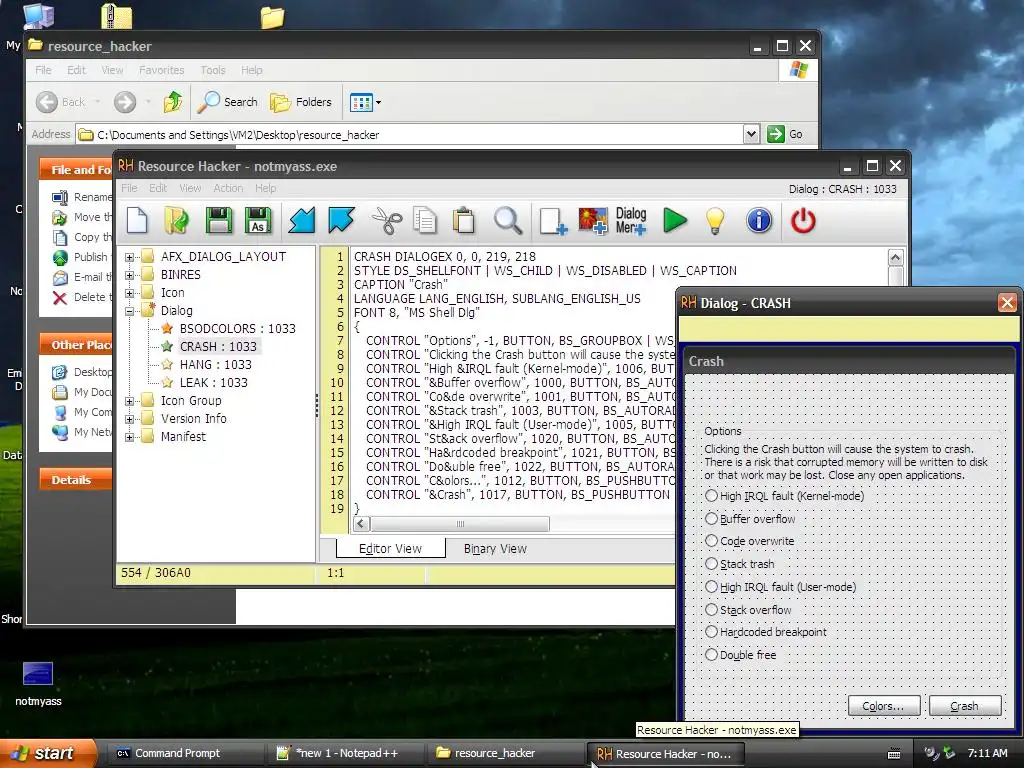The width and height of the screenshot is (1024, 768).
Task: Select HANG : 1033 tree item
Action: click(x=216, y=364)
